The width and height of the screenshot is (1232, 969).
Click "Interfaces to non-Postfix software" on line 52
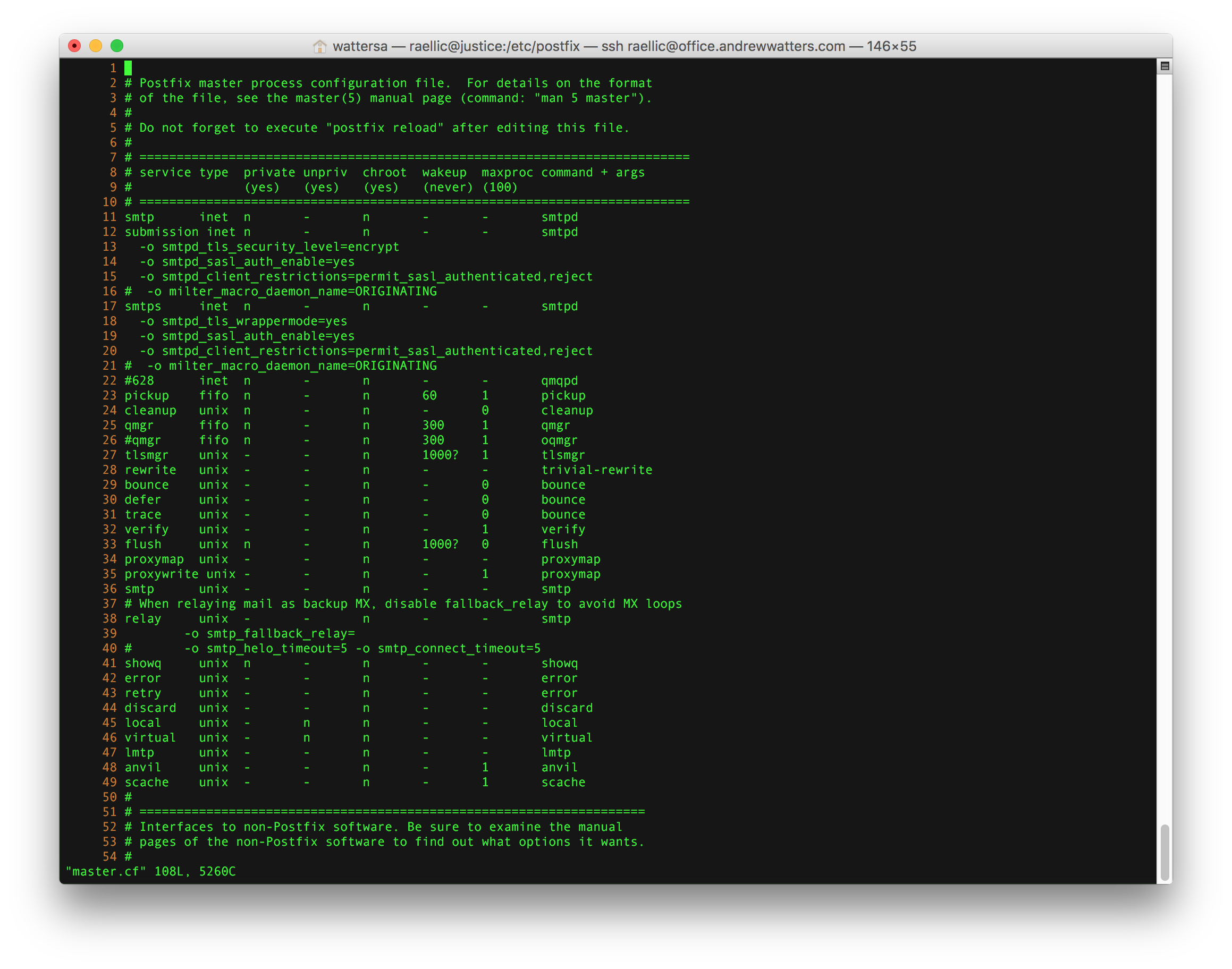pos(266,827)
